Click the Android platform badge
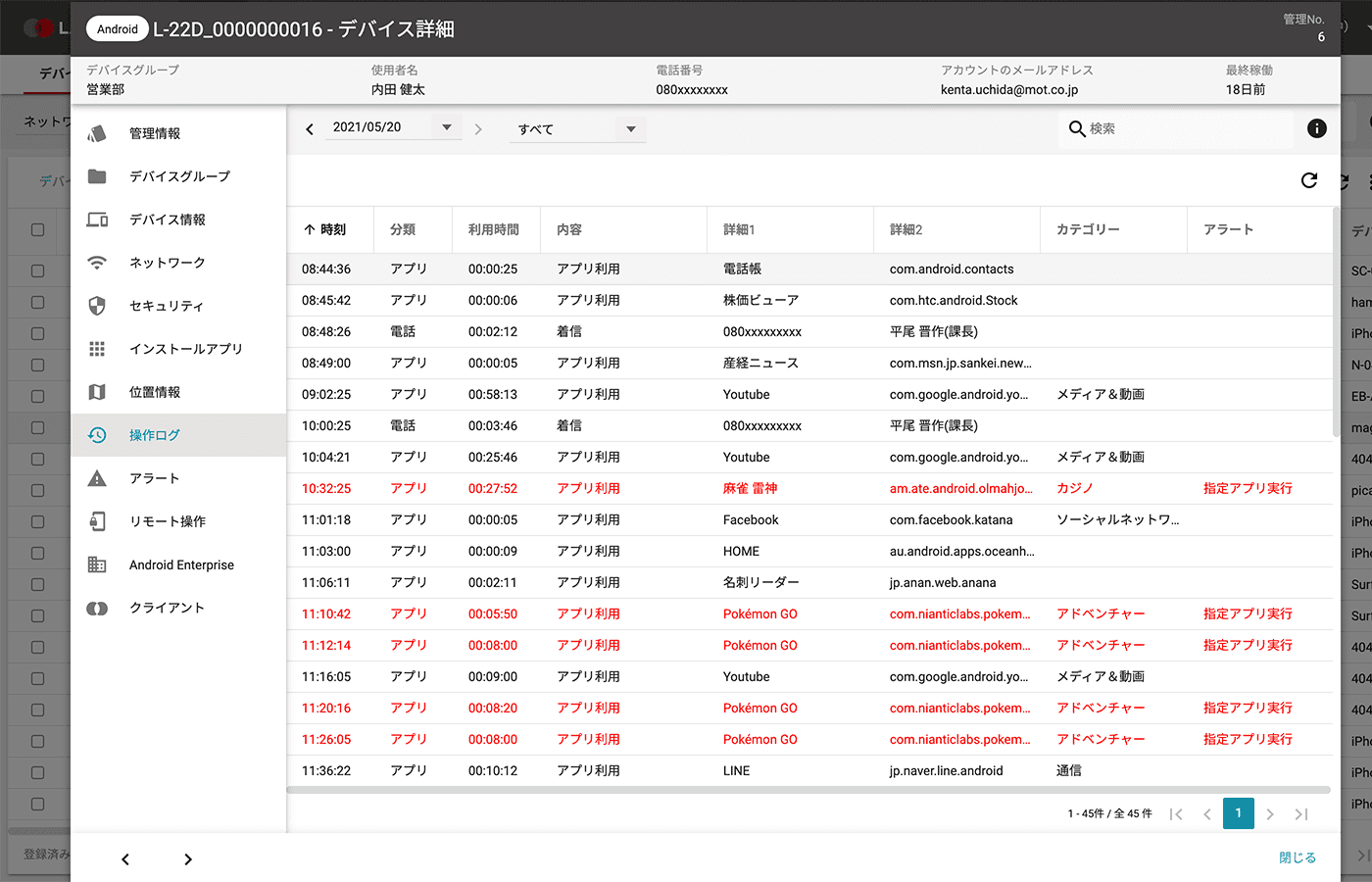The width and height of the screenshot is (1372, 882). [118, 29]
